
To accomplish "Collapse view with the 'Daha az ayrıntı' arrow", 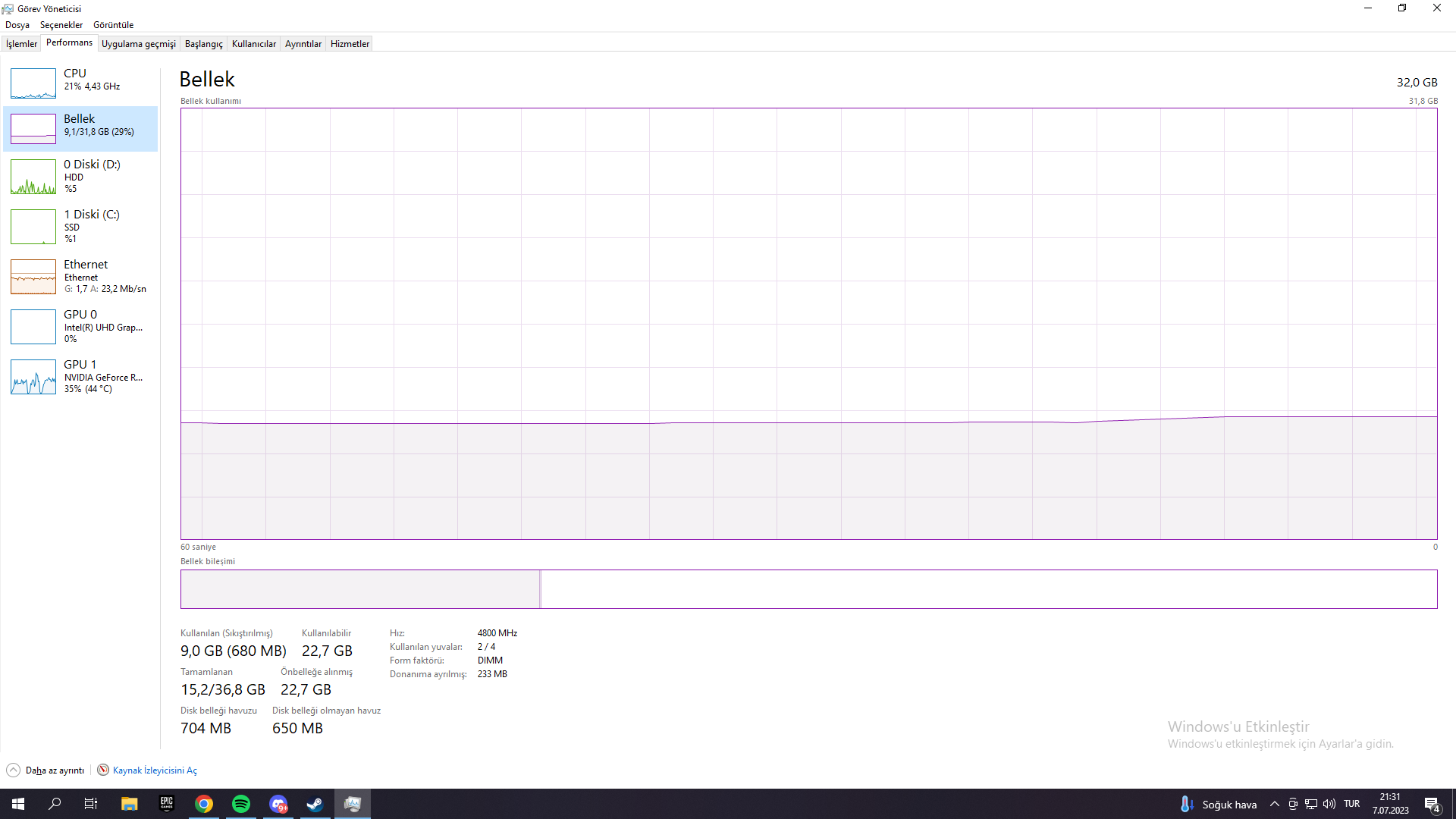I will [x=14, y=770].
